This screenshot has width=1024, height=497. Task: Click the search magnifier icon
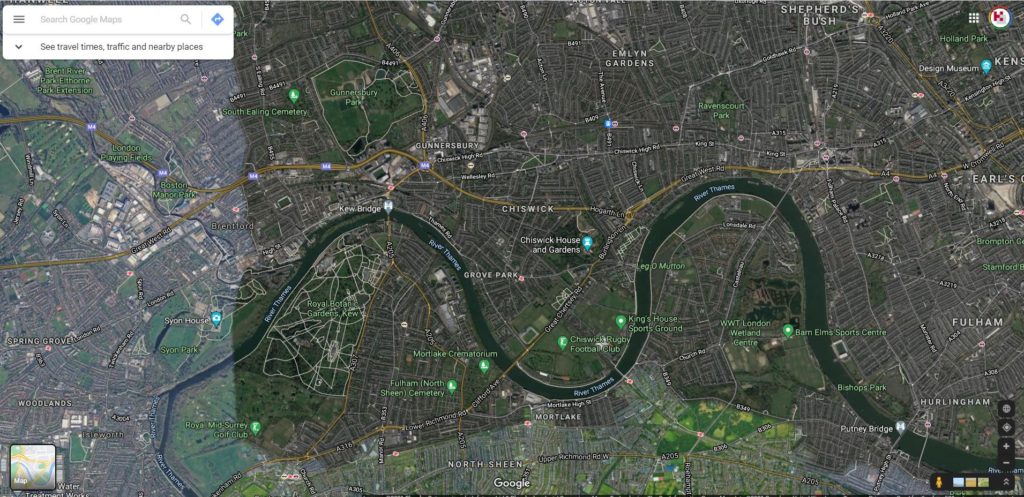tap(186, 19)
